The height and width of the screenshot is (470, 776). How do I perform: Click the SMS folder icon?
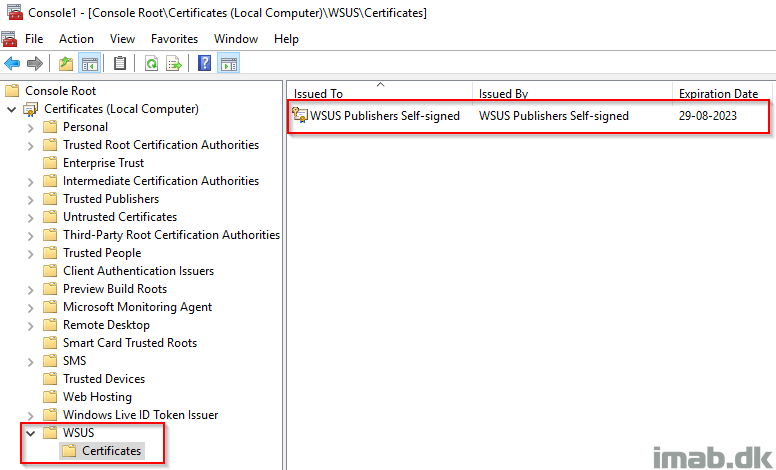pyautogui.click(x=50, y=361)
